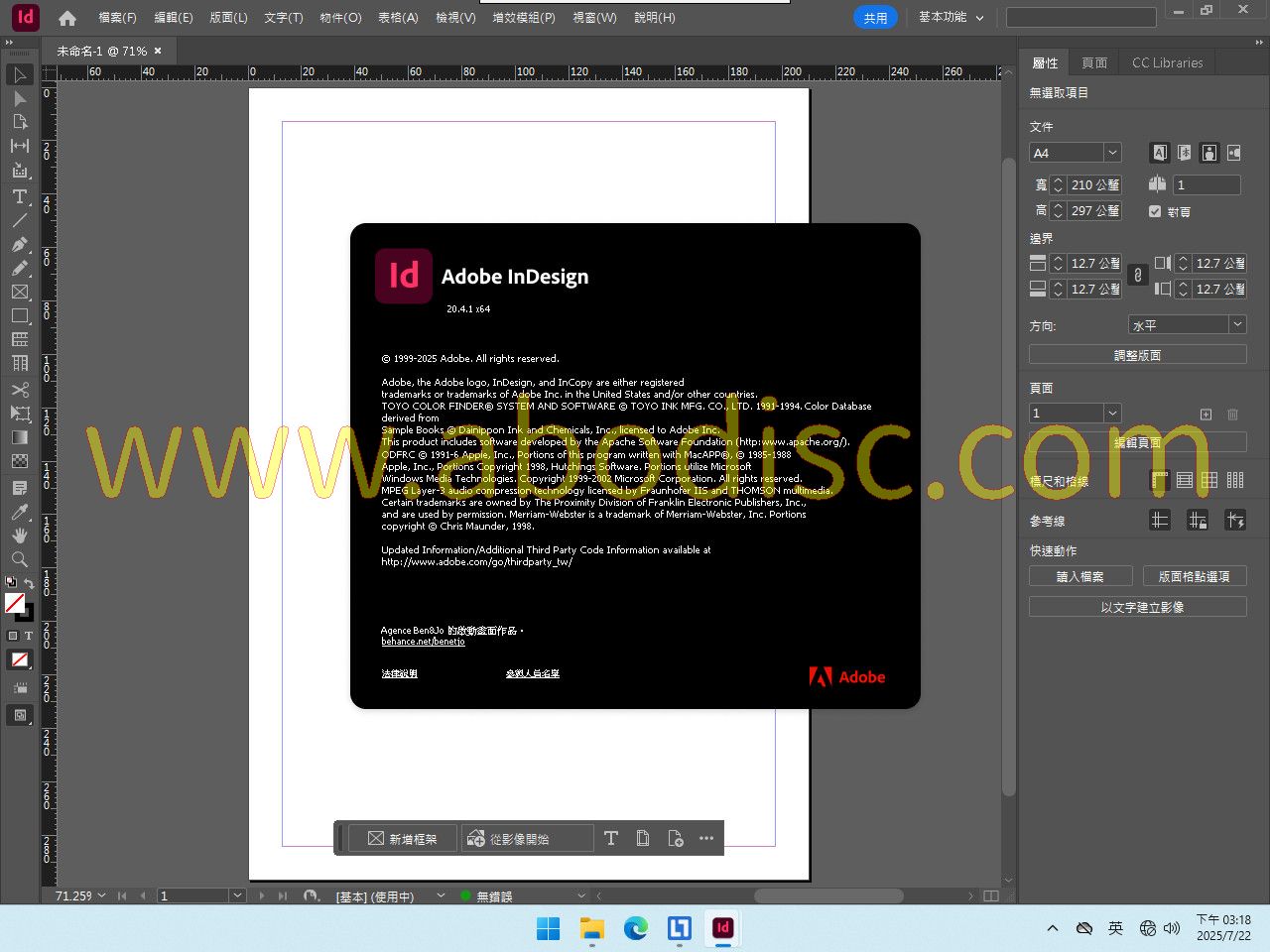
Task: Select the Line tool
Action: coord(20,220)
